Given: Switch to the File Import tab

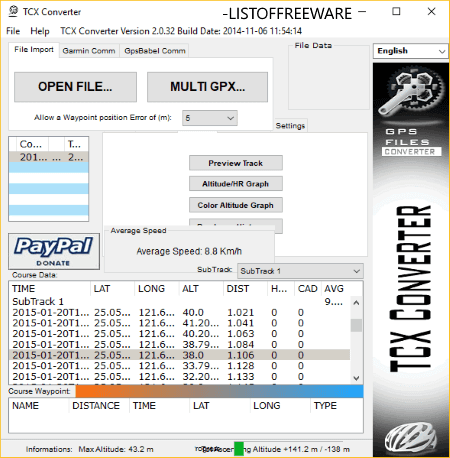Looking at the screenshot, I should pyautogui.click(x=34, y=50).
